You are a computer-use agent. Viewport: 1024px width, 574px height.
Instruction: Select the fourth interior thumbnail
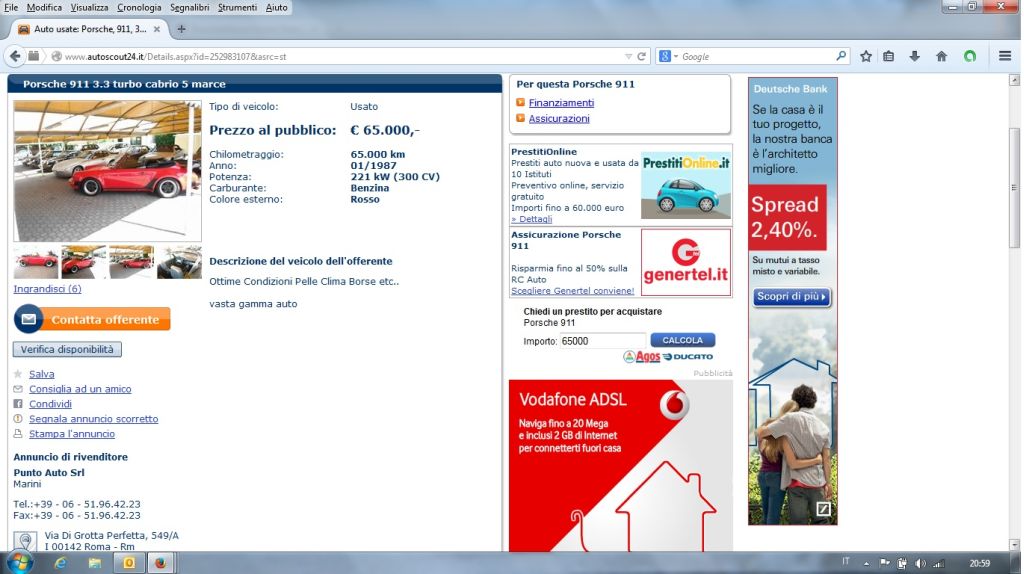(x=180, y=262)
